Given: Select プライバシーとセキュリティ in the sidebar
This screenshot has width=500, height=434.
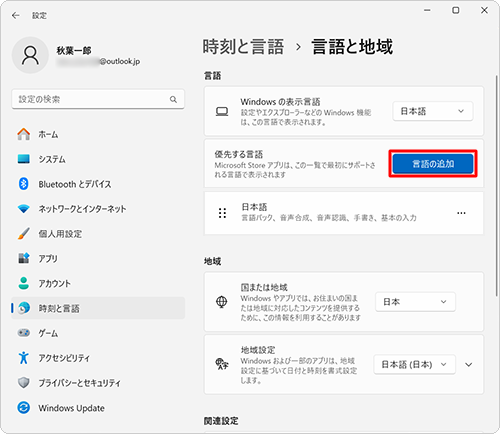Looking at the screenshot, I should click(x=98, y=383).
